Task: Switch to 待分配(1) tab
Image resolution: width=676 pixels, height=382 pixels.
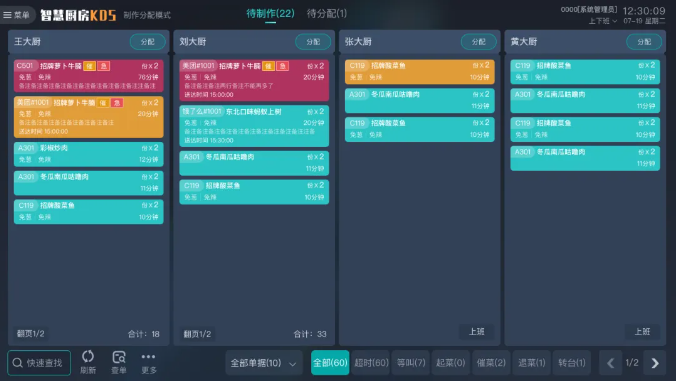Action: [326, 13]
